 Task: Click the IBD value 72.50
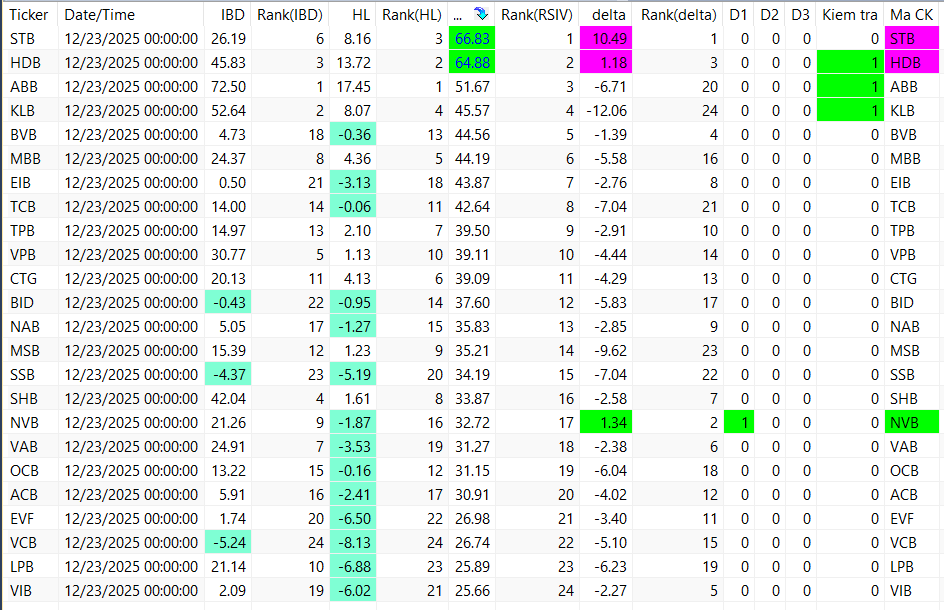pyautogui.click(x=228, y=87)
